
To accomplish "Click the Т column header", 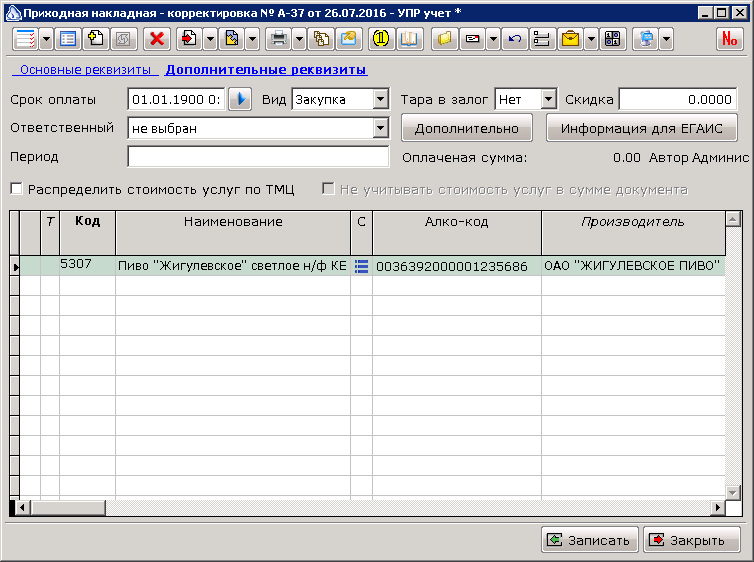I will coord(50,233).
